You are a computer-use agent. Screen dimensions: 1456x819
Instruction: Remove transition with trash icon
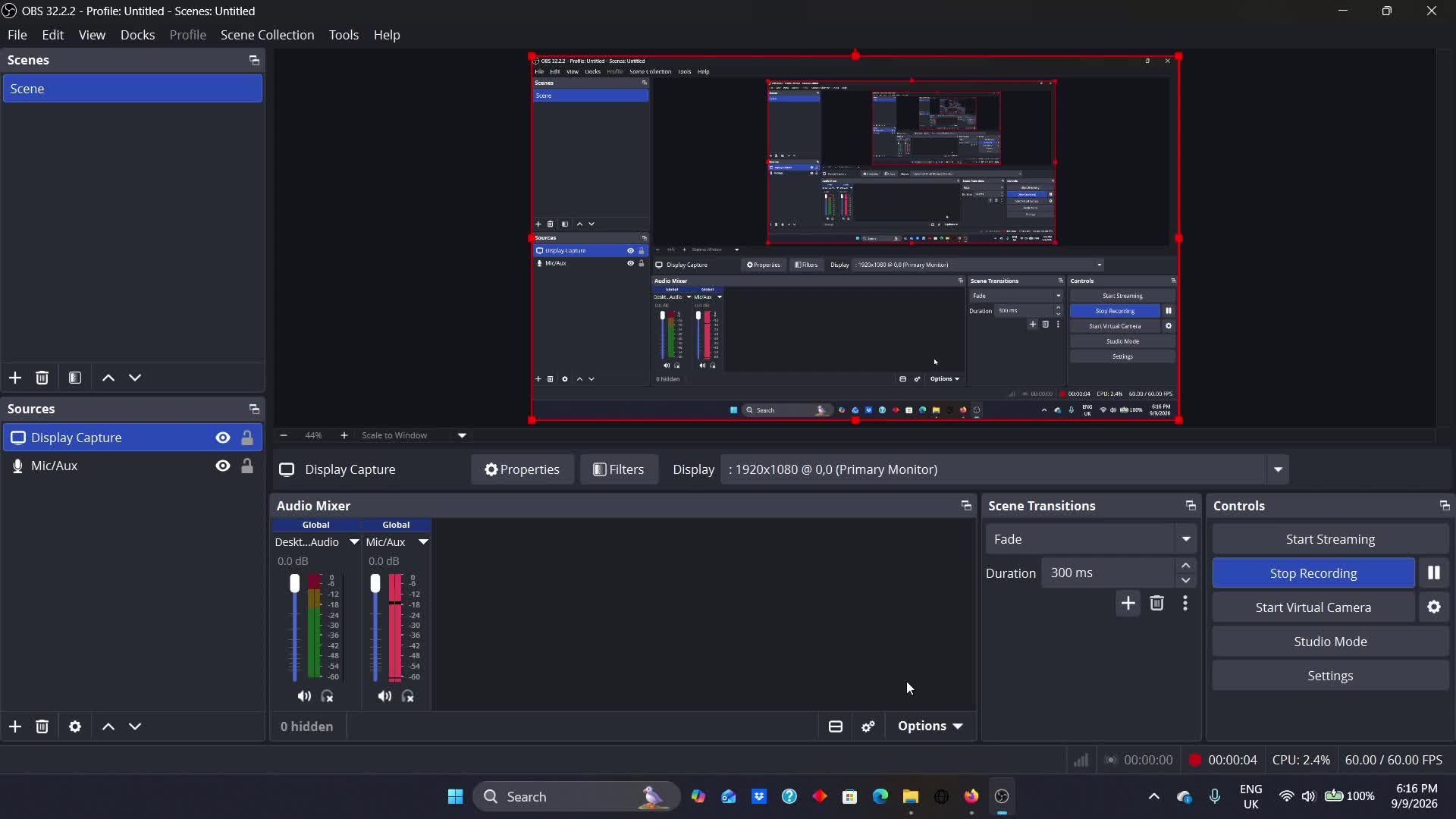(x=1156, y=604)
